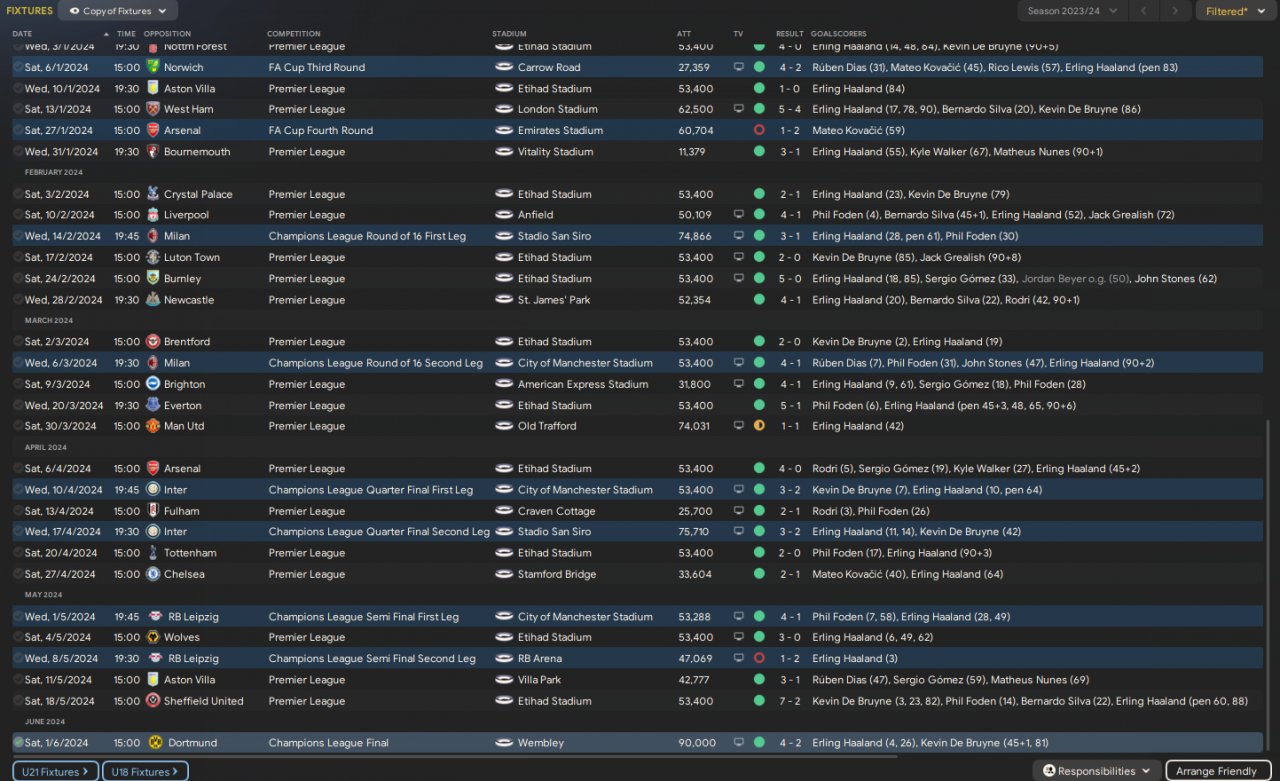This screenshot has width=1280, height=781.
Task: Sort by the ATT attendance column header
Action: pyautogui.click(x=684, y=34)
